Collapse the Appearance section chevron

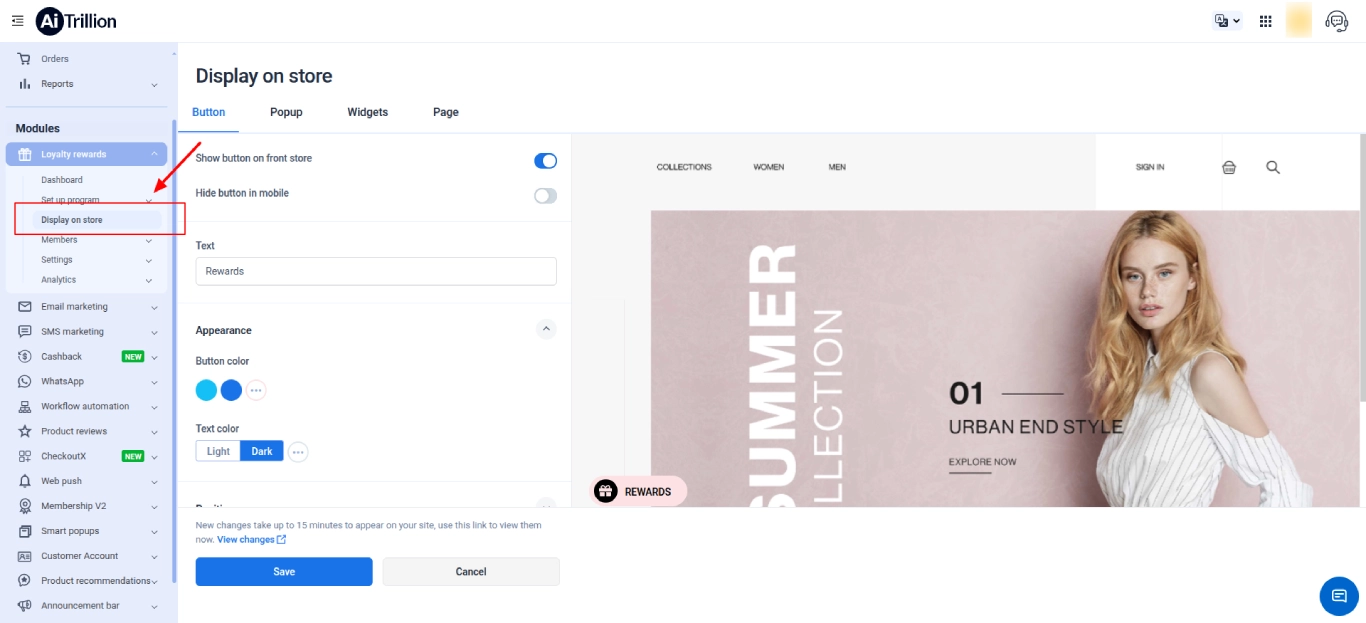pos(546,328)
